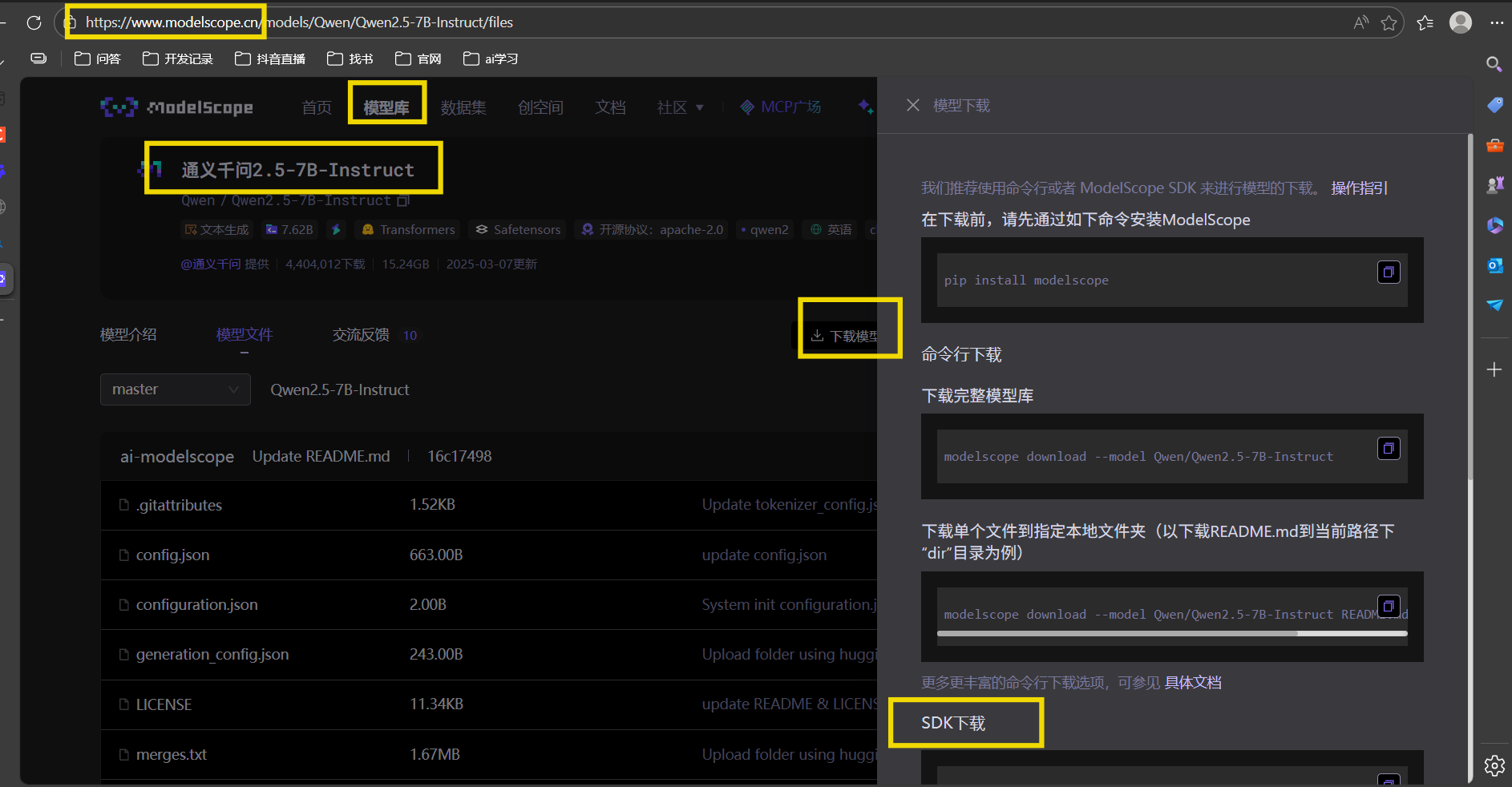
Task: Go to the 首页 navigation tab
Action: [x=317, y=107]
